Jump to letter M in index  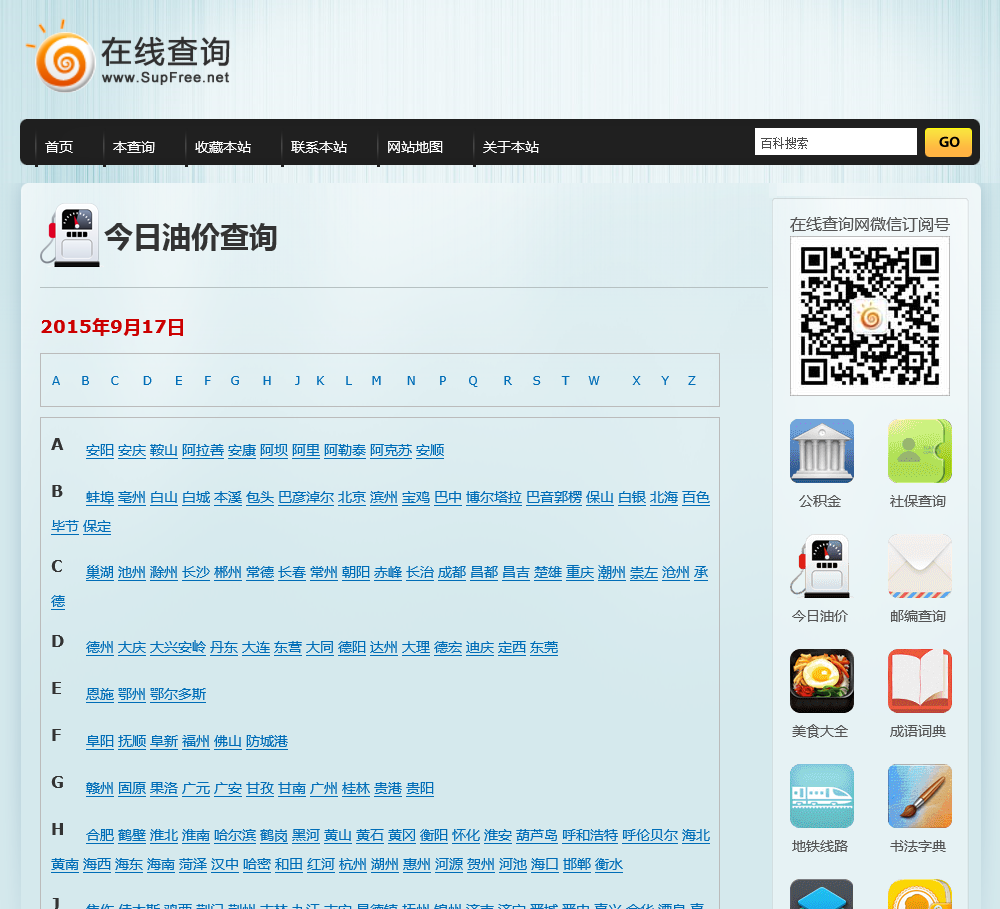coord(377,381)
